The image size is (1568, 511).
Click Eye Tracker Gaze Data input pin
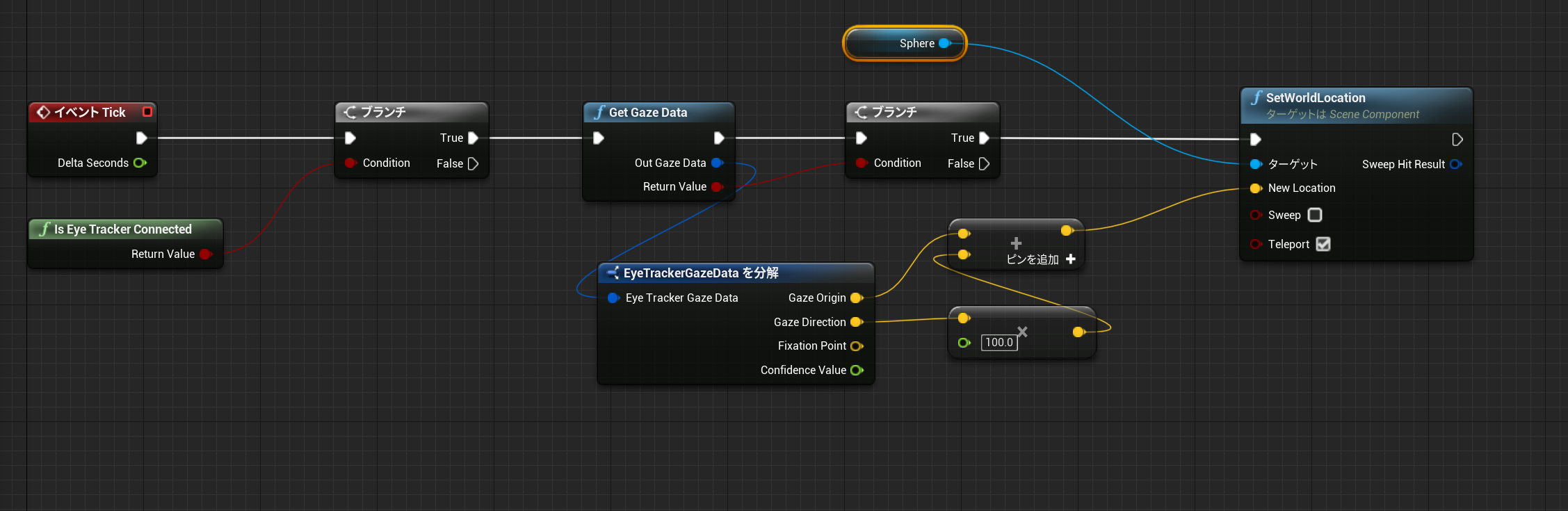[x=613, y=298]
